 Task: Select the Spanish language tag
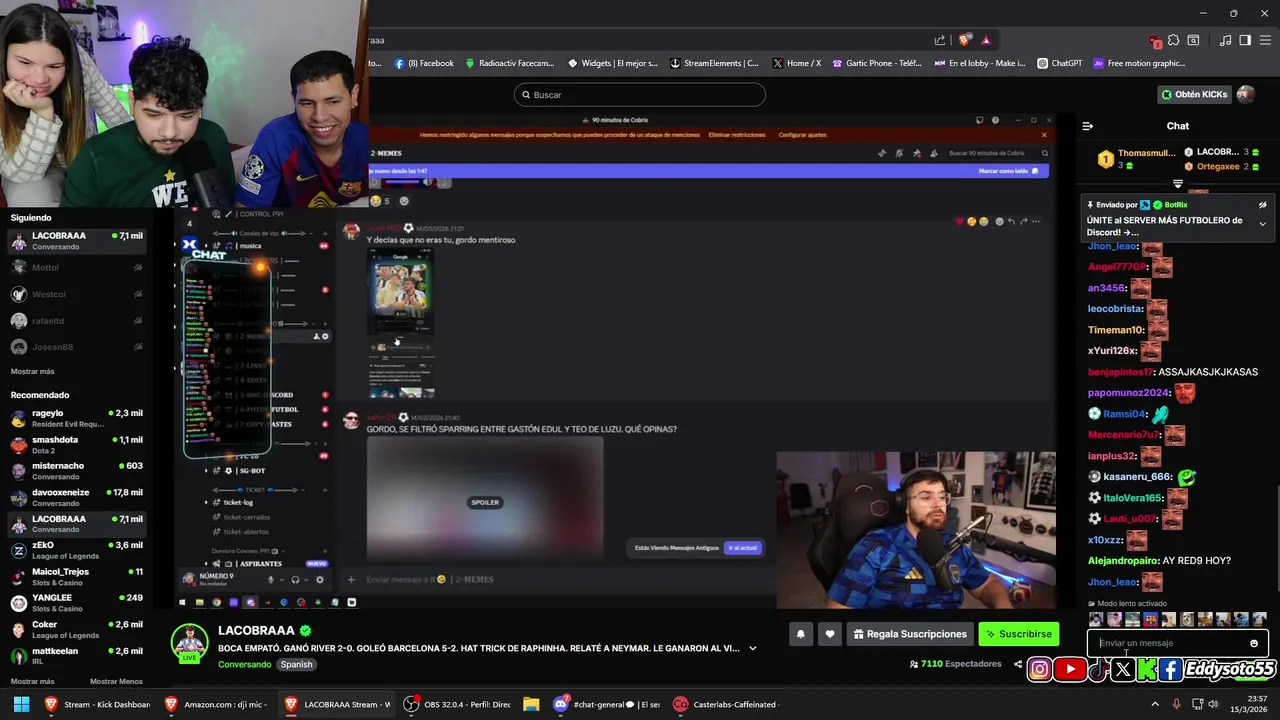tap(296, 665)
